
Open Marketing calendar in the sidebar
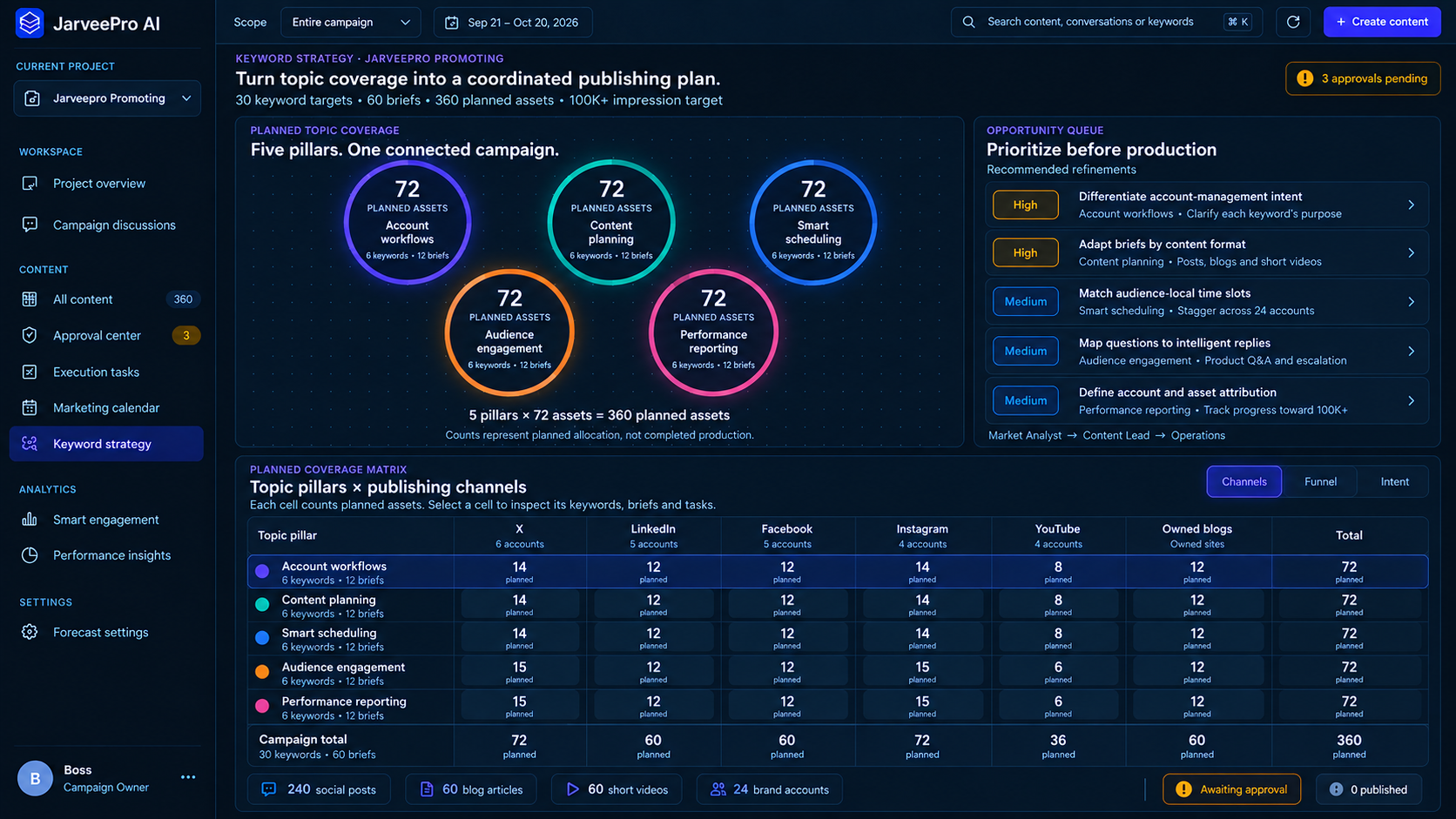106,407
